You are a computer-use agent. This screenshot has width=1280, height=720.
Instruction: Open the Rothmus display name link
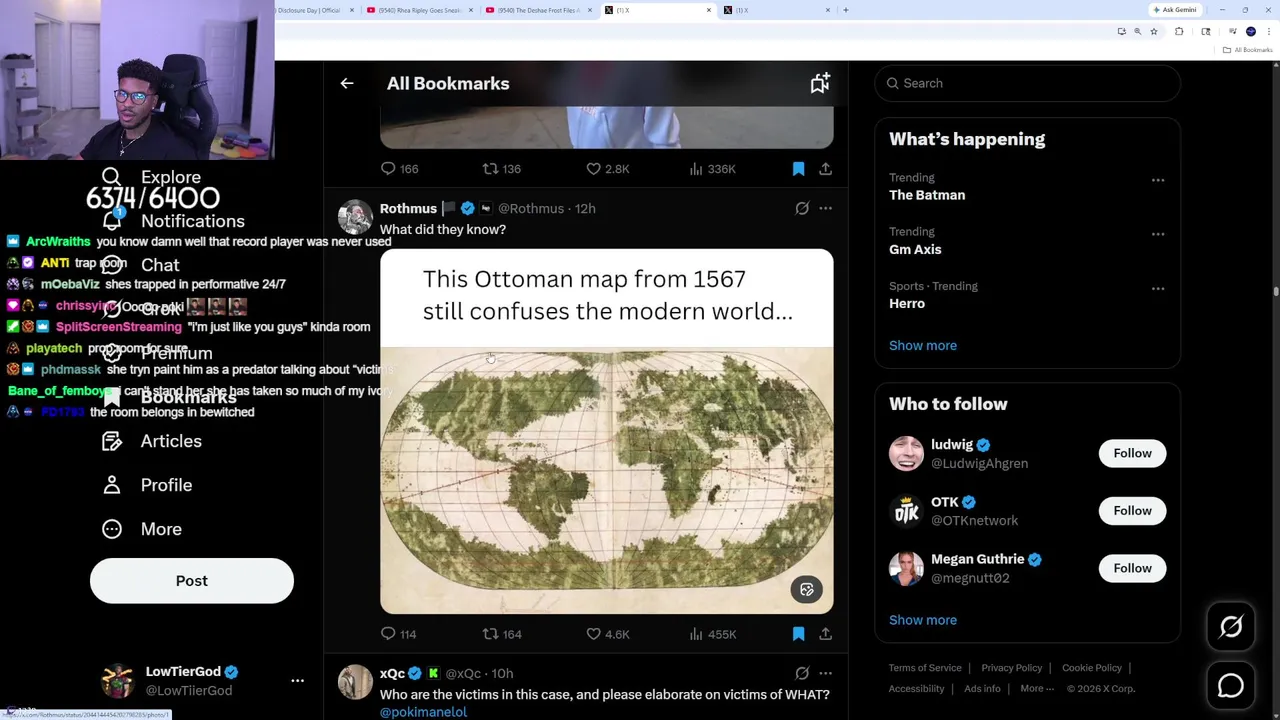click(x=408, y=208)
